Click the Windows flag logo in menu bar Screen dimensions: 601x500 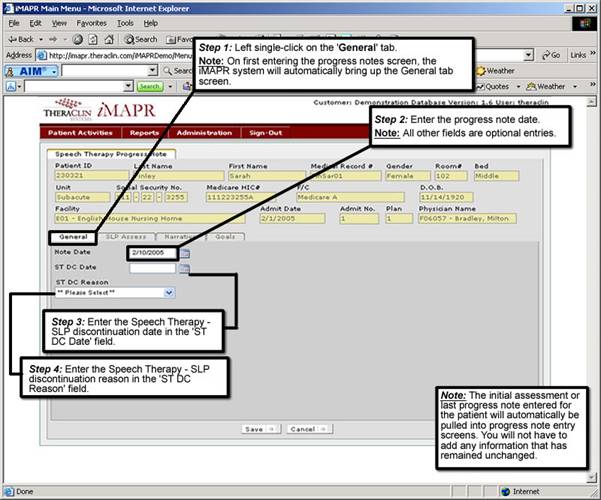pos(585,24)
